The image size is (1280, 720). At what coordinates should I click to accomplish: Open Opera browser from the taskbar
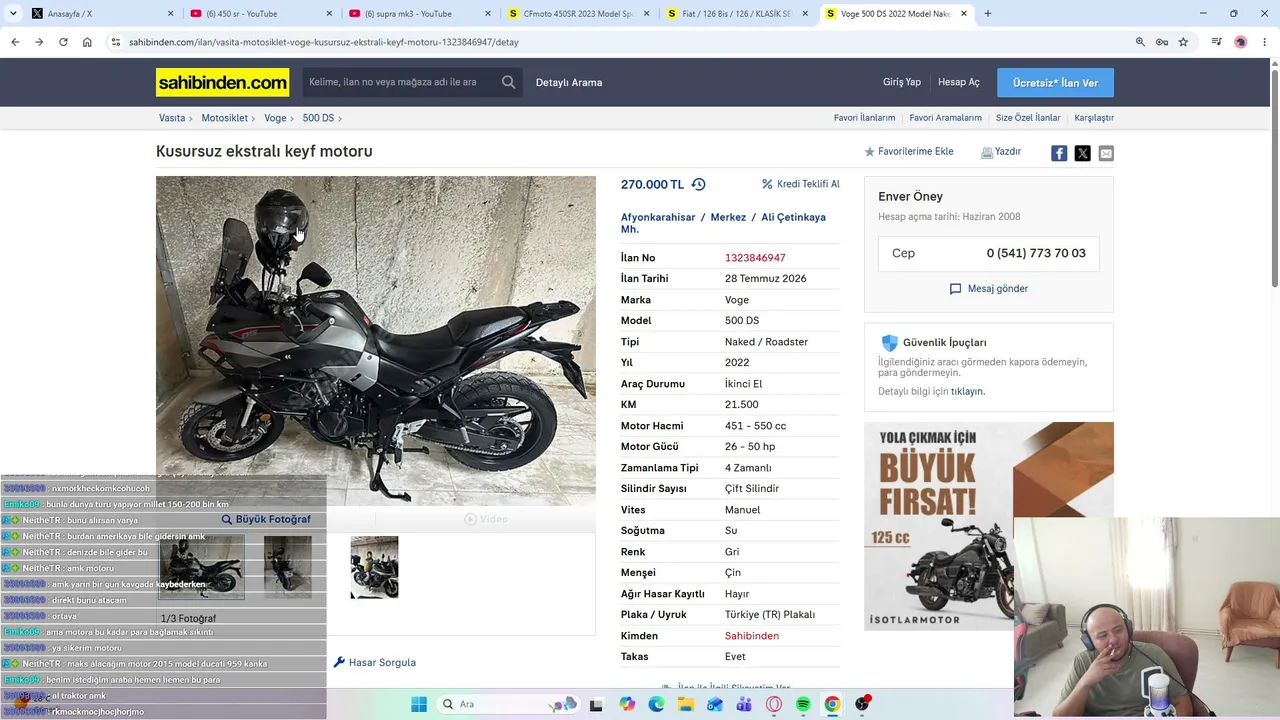click(774, 704)
